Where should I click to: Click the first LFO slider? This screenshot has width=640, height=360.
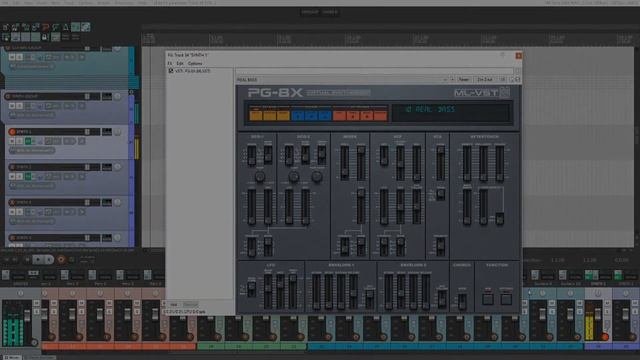click(x=268, y=291)
